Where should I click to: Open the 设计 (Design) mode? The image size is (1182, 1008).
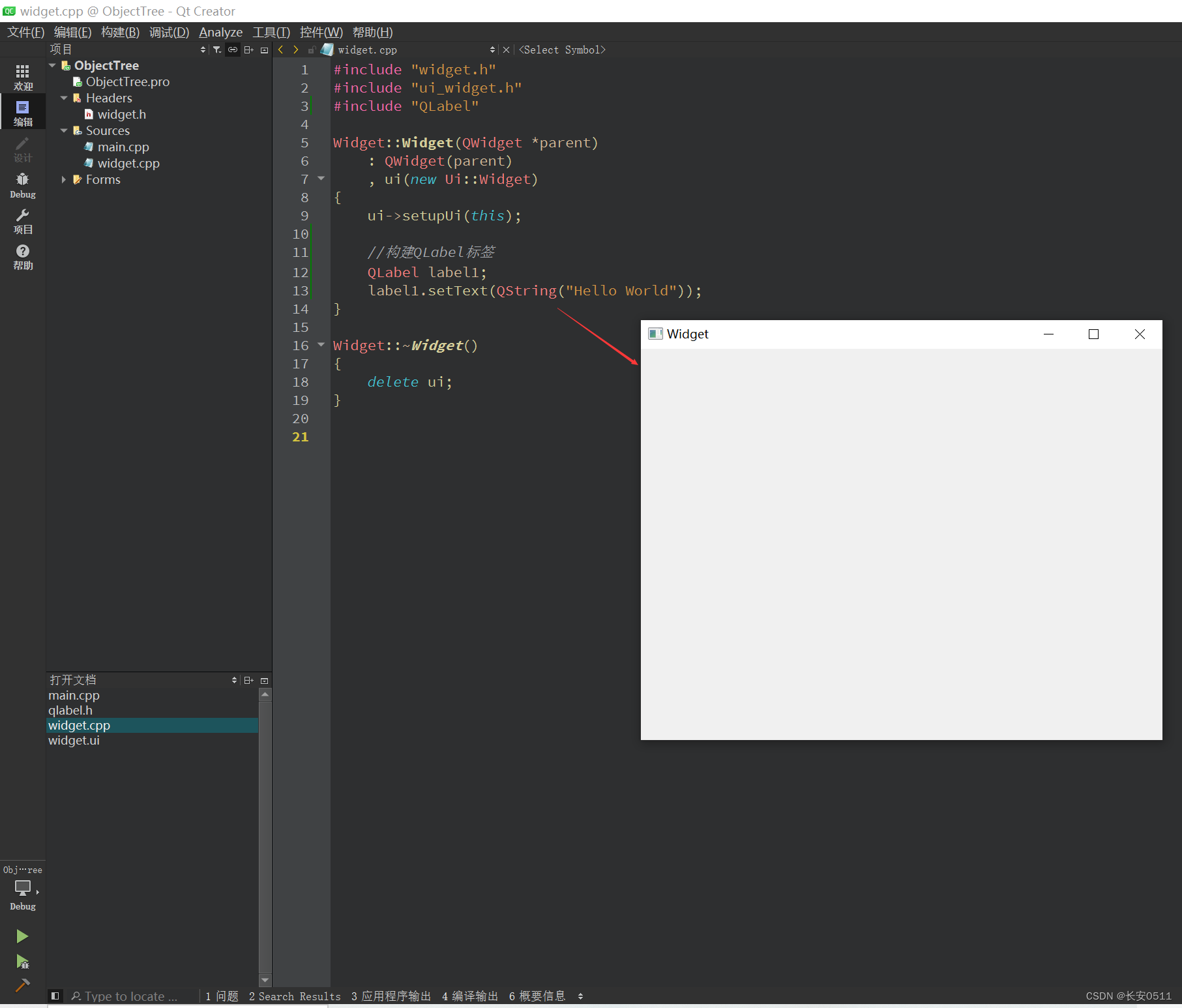(23, 149)
